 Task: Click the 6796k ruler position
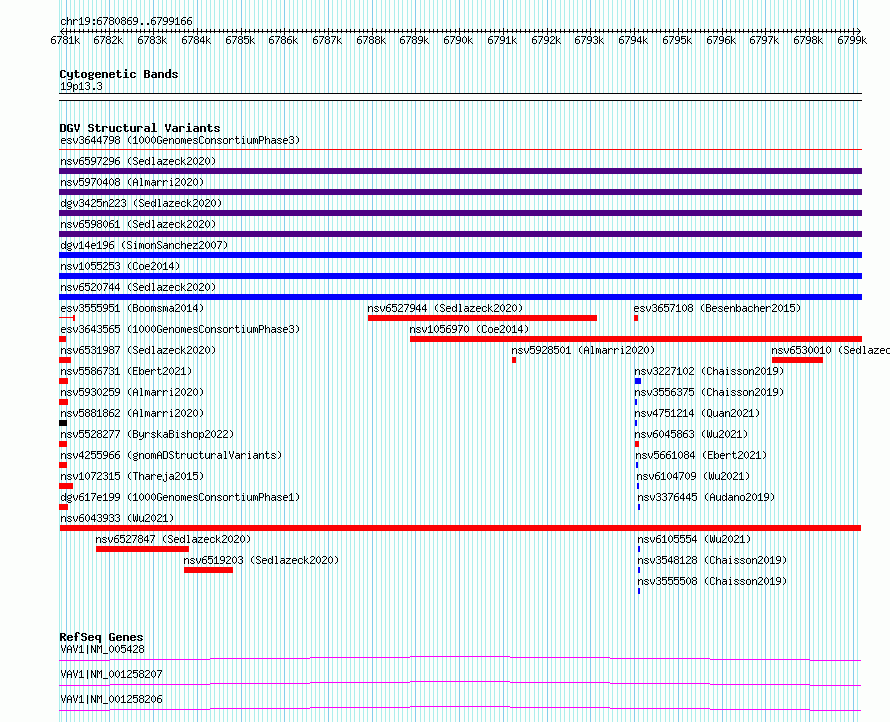pos(721,40)
